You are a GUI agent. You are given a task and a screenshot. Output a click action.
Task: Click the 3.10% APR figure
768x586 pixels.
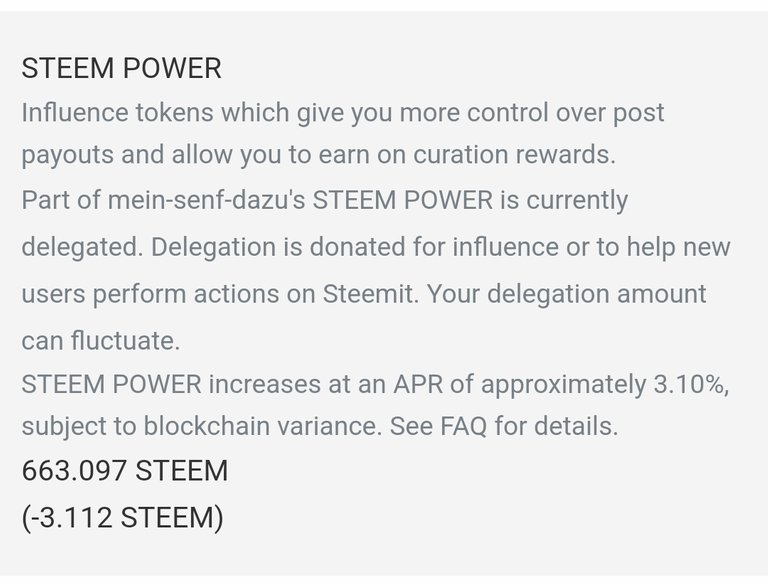(690, 384)
